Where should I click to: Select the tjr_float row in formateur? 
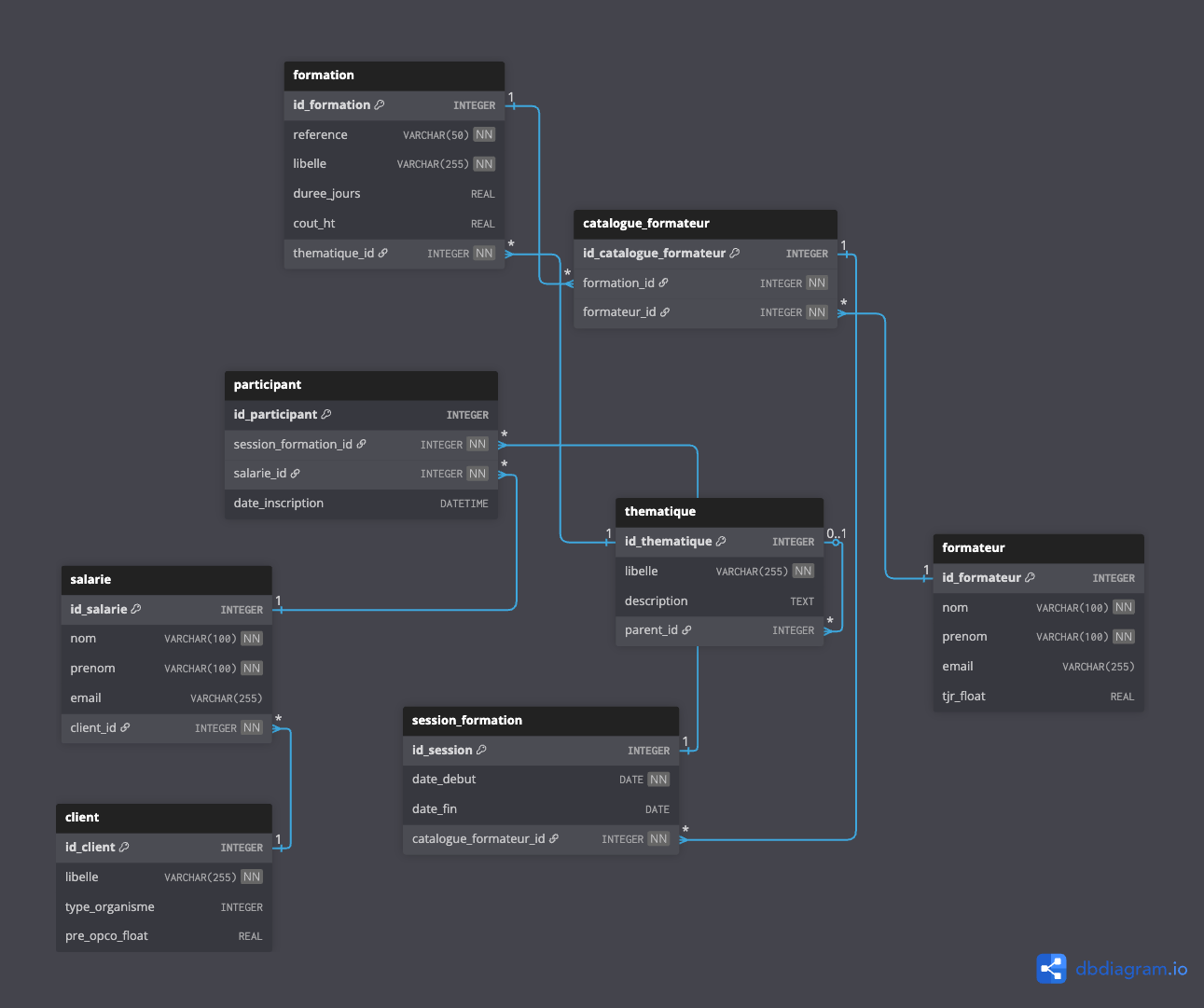click(1038, 697)
